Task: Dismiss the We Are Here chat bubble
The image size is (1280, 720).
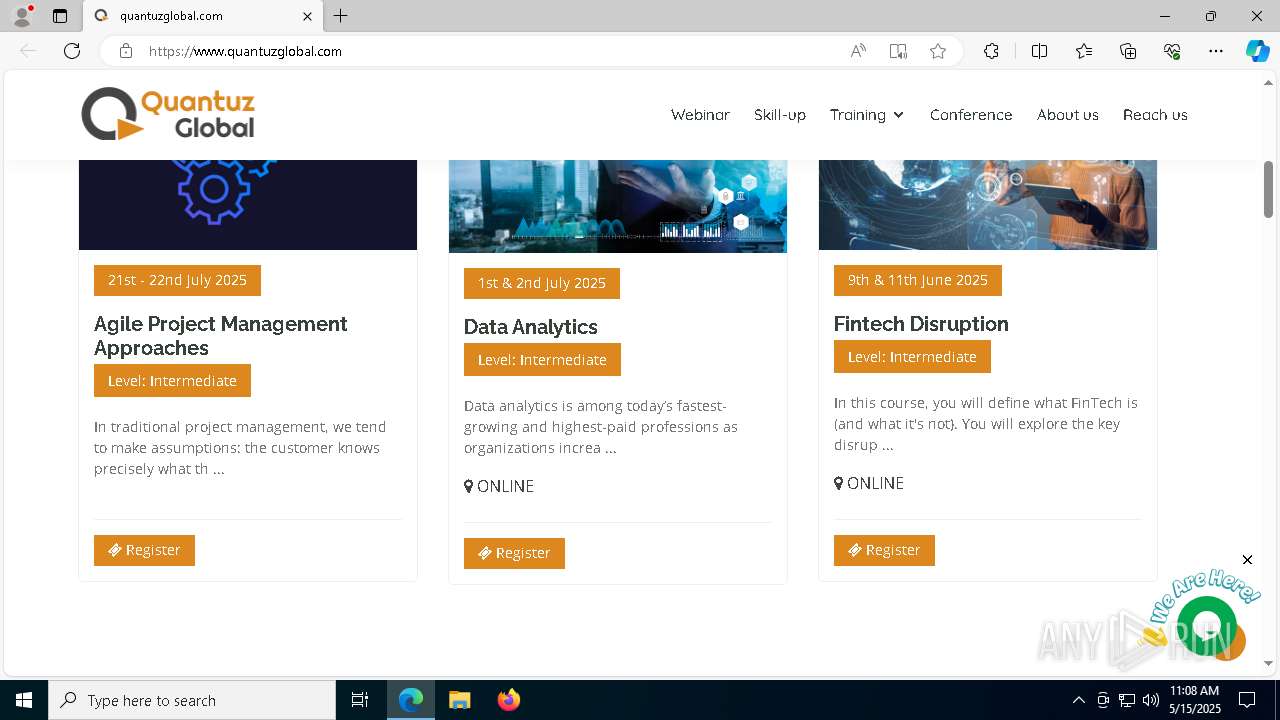Action: tap(1247, 559)
